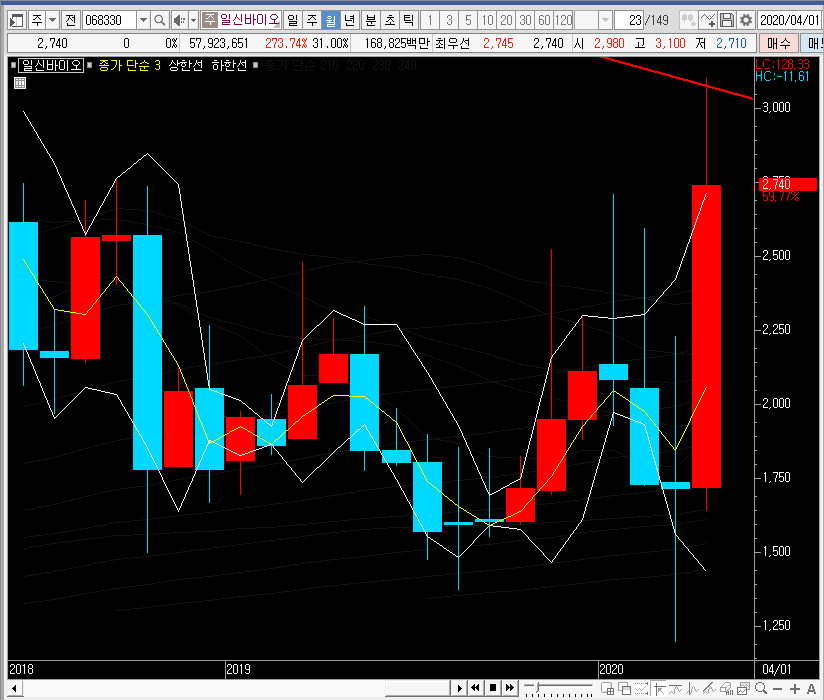Click the chart image copy icon
Image resolution: width=824 pixels, height=700 pixels.
coord(743,688)
